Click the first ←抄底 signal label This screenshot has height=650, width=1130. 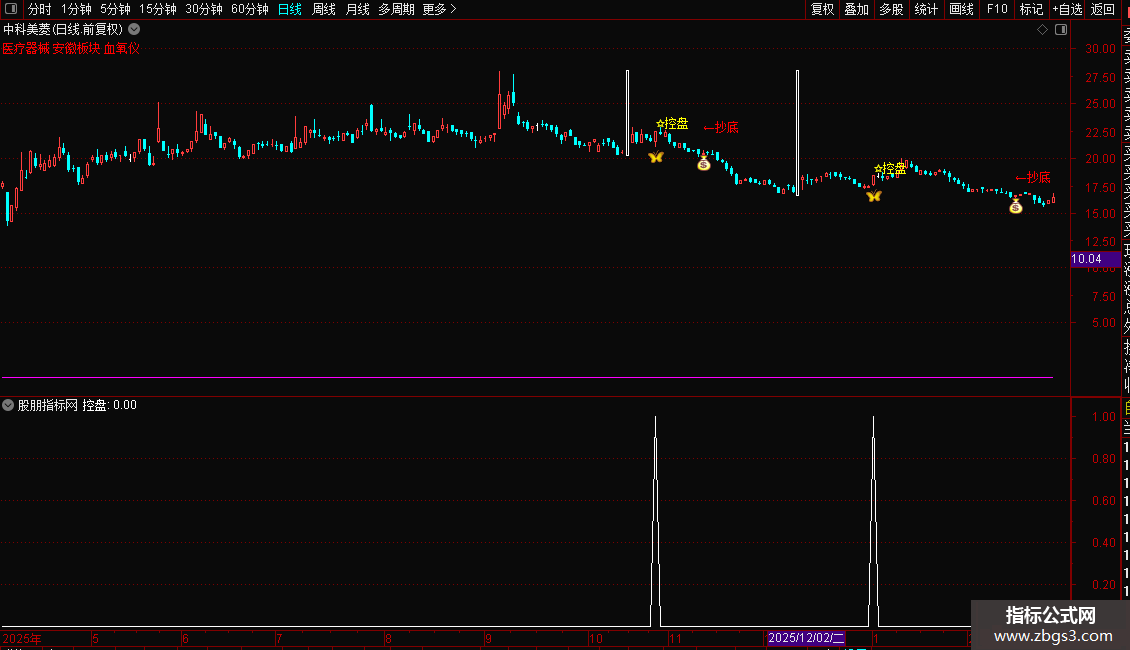click(x=721, y=128)
